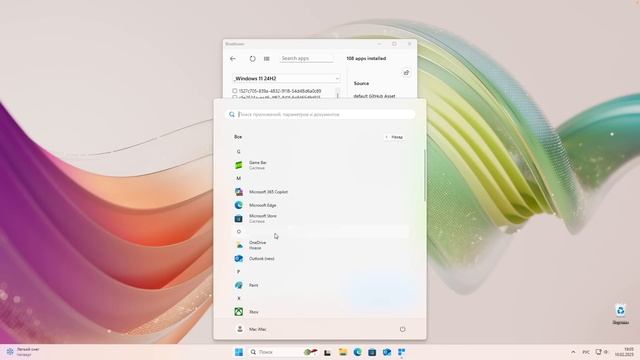
Task: Click the magnifier icon in Start search
Action: click(x=232, y=115)
